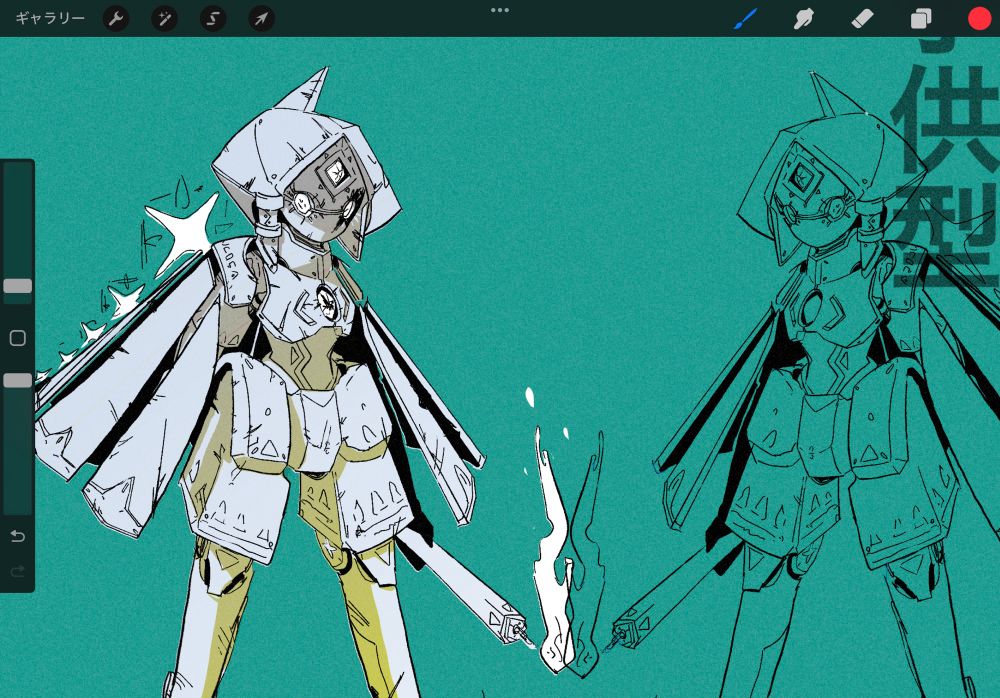Undo the last stroke
Image resolution: width=1000 pixels, height=698 pixels.
pyautogui.click(x=18, y=536)
